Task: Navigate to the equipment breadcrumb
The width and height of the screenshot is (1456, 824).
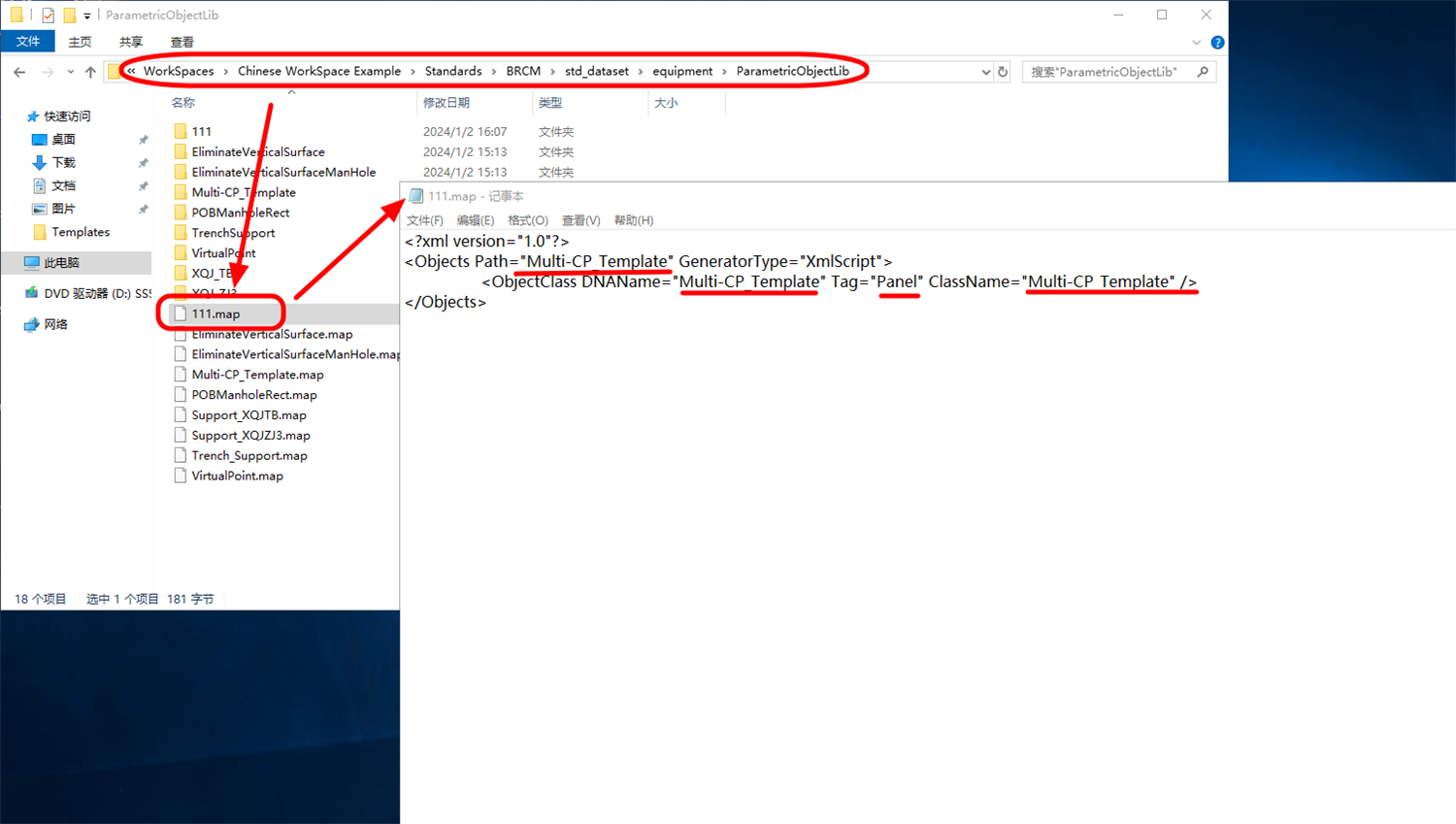Action: [682, 72]
